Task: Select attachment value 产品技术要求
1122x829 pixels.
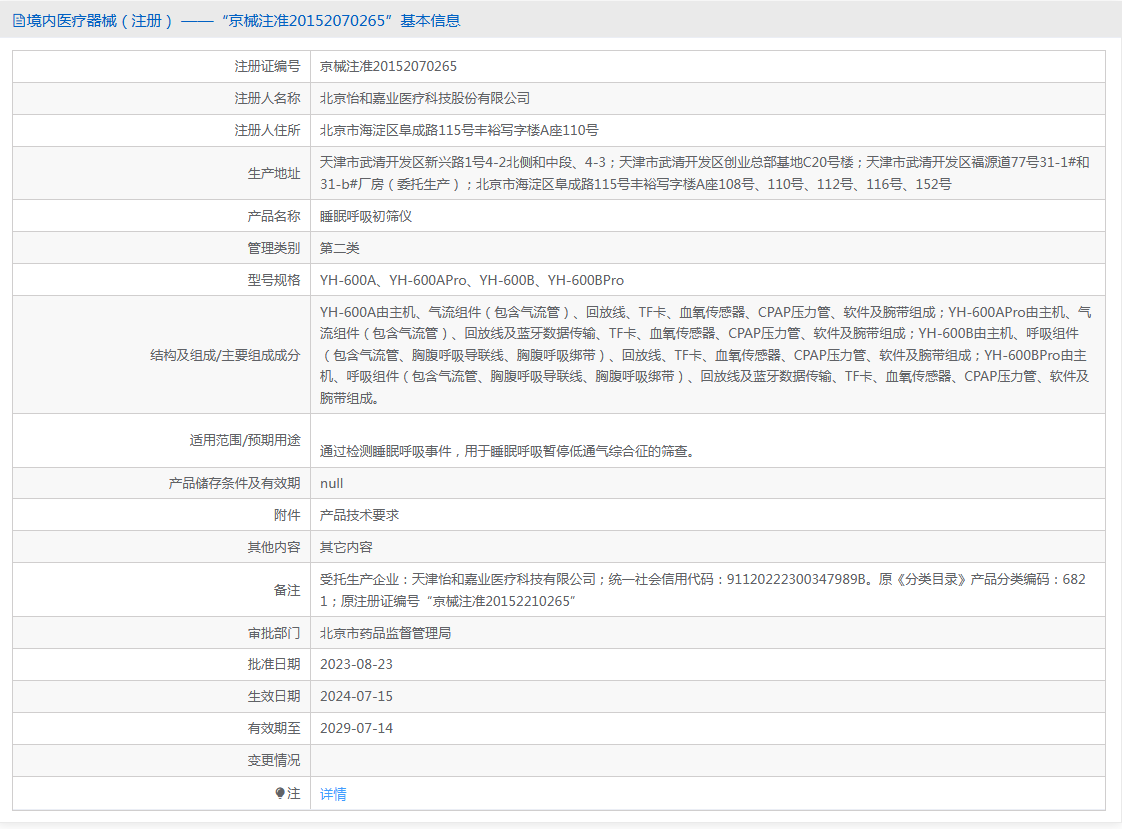Action: tap(359, 515)
